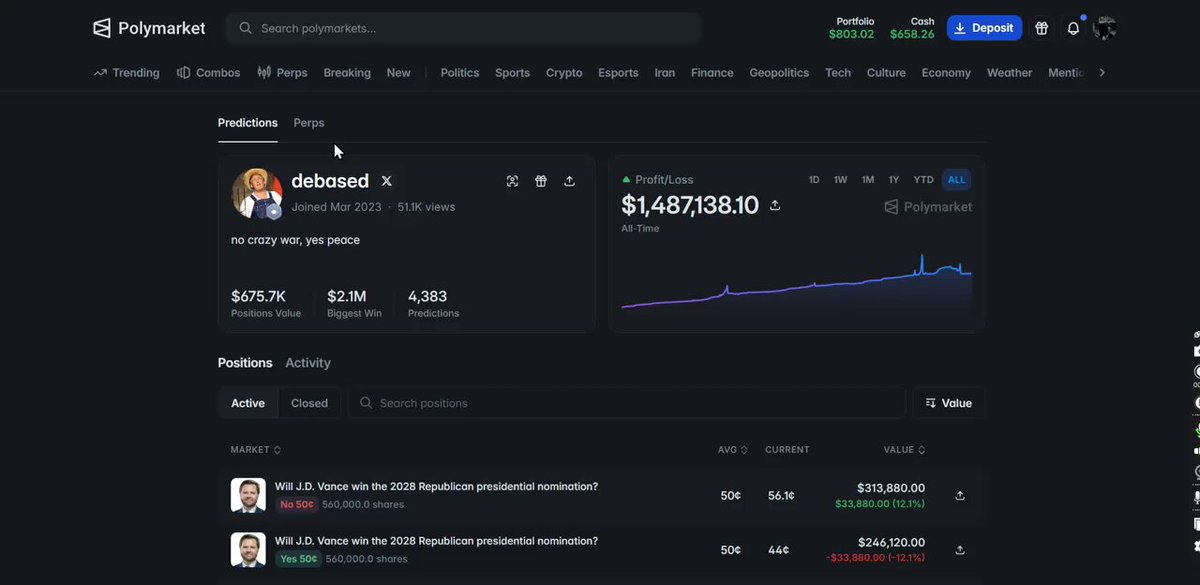1200x585 pixels.
Task: Open the Tech category
Action: (x=838, y=73)
